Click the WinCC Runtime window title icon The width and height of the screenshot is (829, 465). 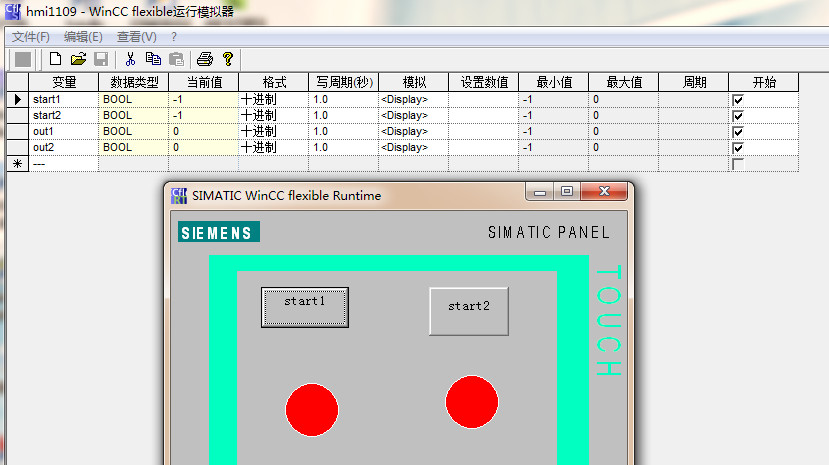tap(179, 196)
